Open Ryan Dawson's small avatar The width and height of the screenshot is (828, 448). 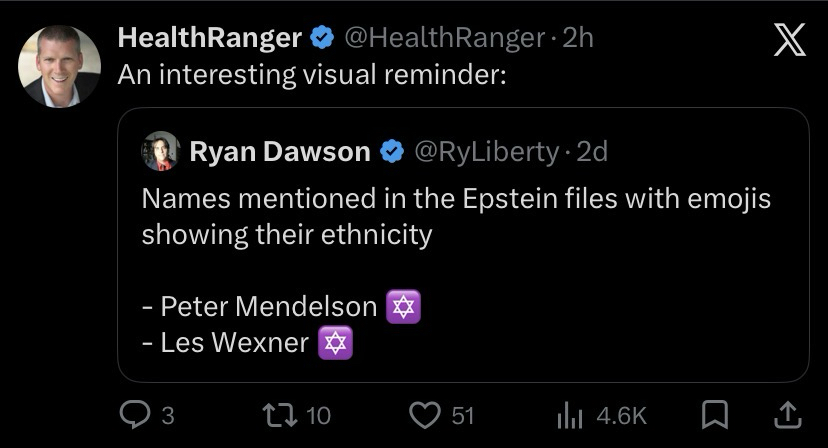pos(160,151)
